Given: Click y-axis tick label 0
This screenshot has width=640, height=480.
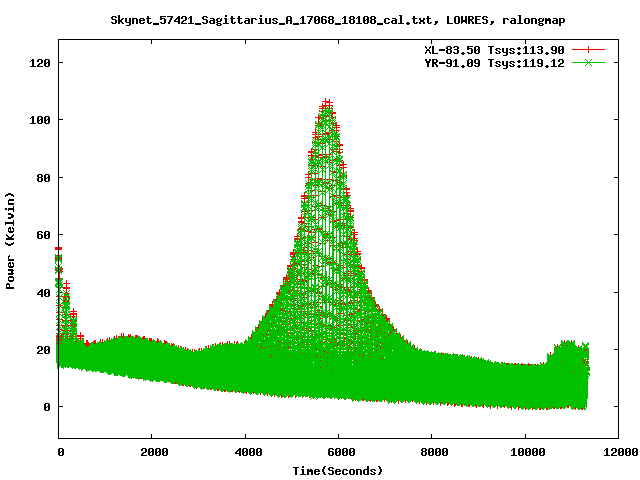Looking at the screenshot, I should pos(47,407).
